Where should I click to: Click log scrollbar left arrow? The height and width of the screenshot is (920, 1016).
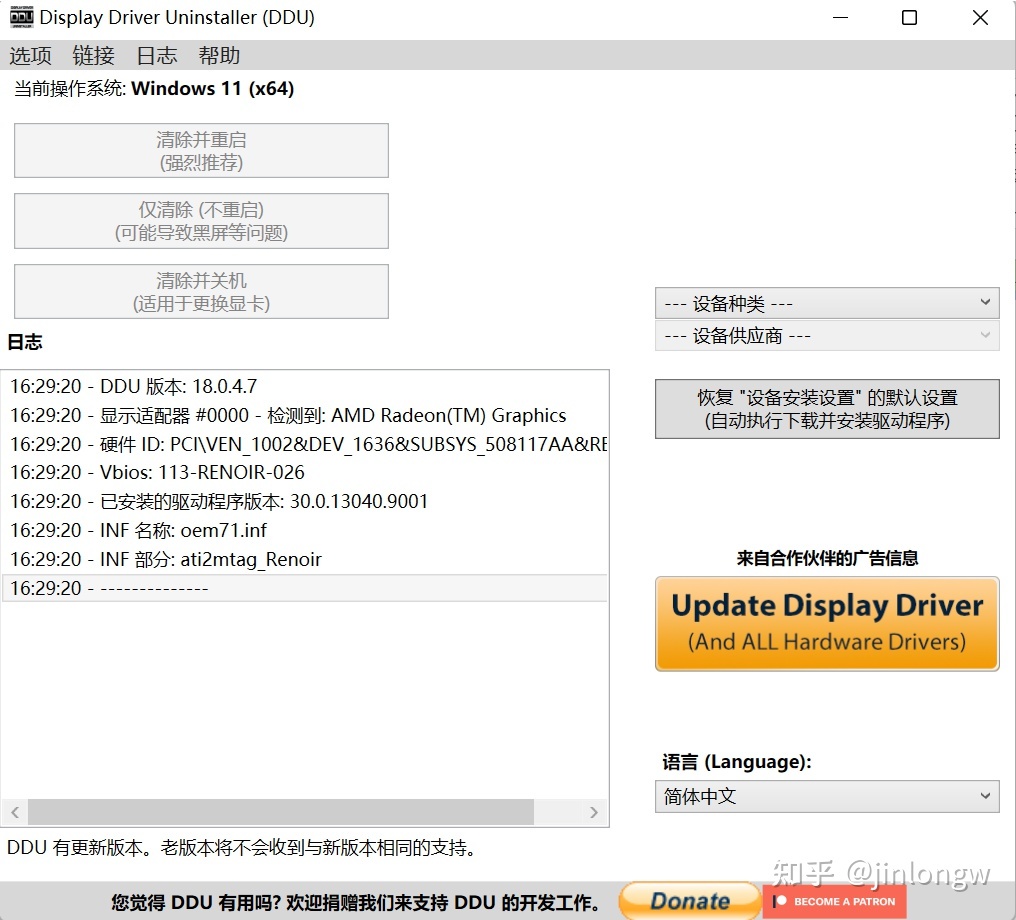pyautogui.click(x=15, y=812)
